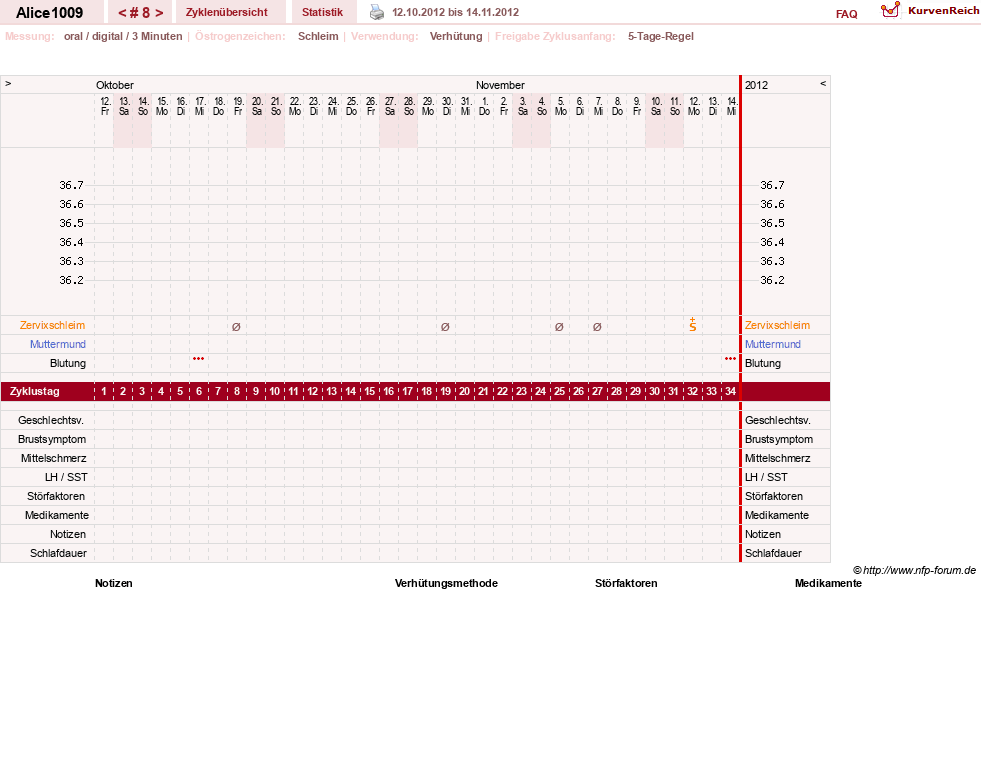Click right Zervixschleim row label

click(x=777, y=325)
